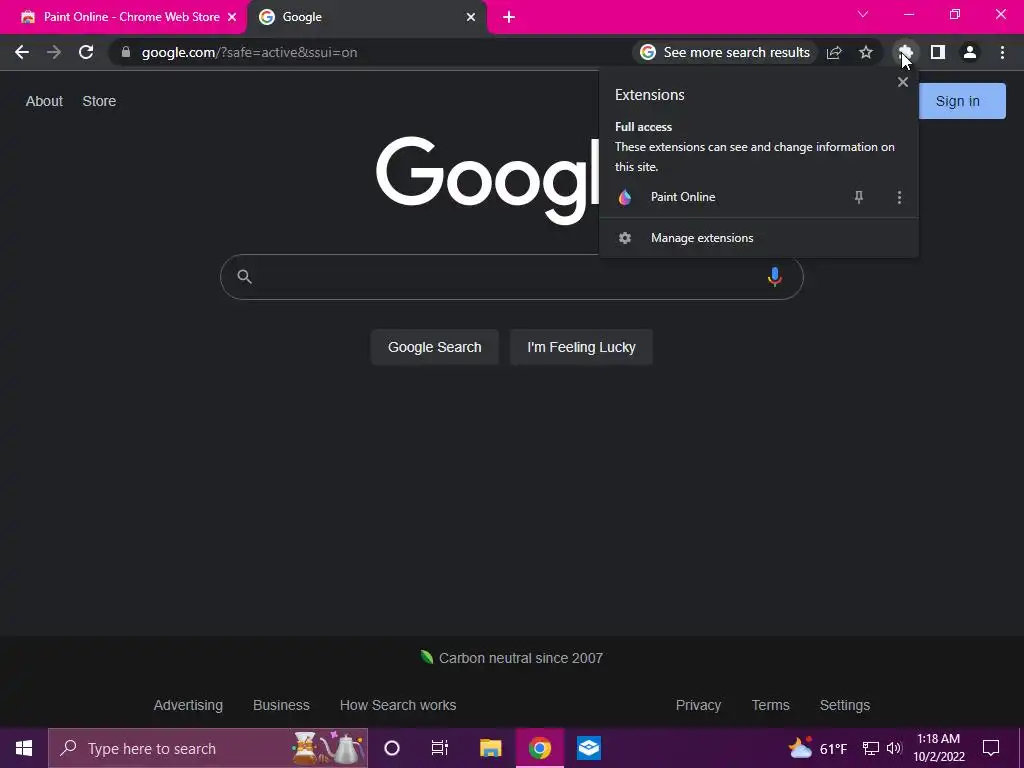1024x768 pixels.
Task: Open Manage extensions
Action: tap(758, 238)
